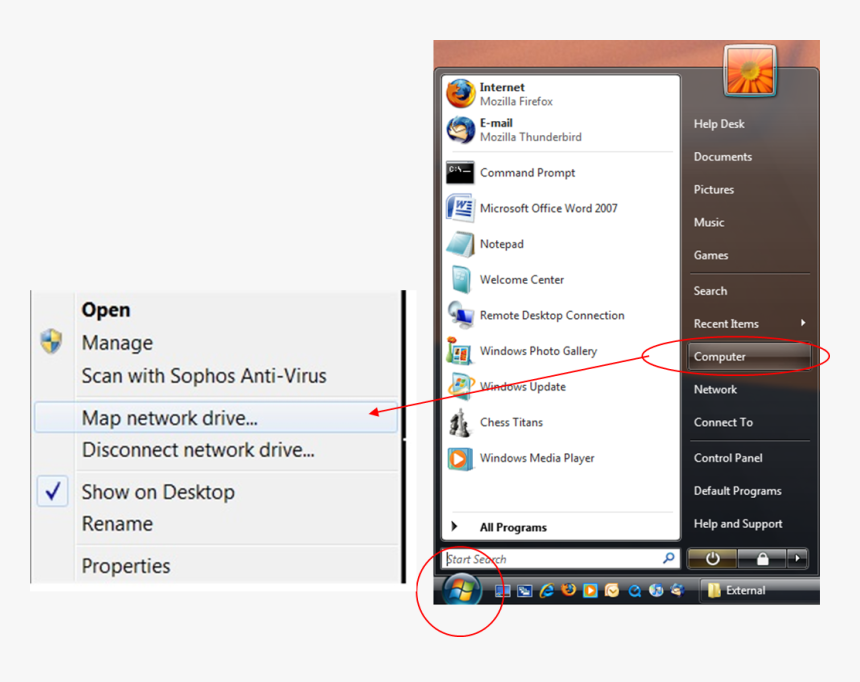
Task: Click Switch between windows quick launch icon
Action: (525, 591)
